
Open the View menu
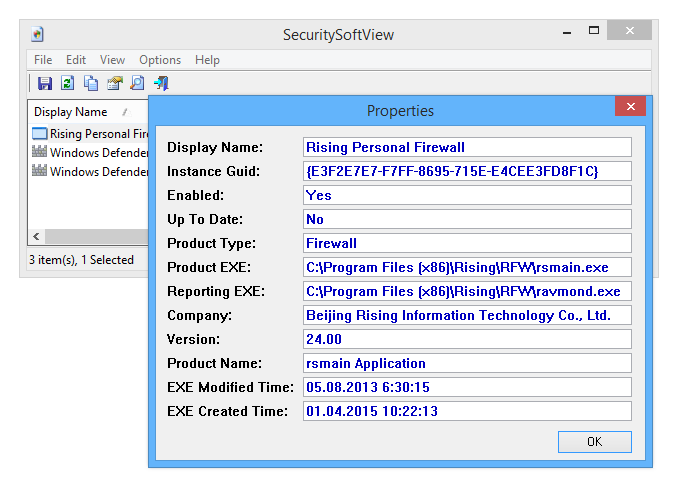[112, 60]
